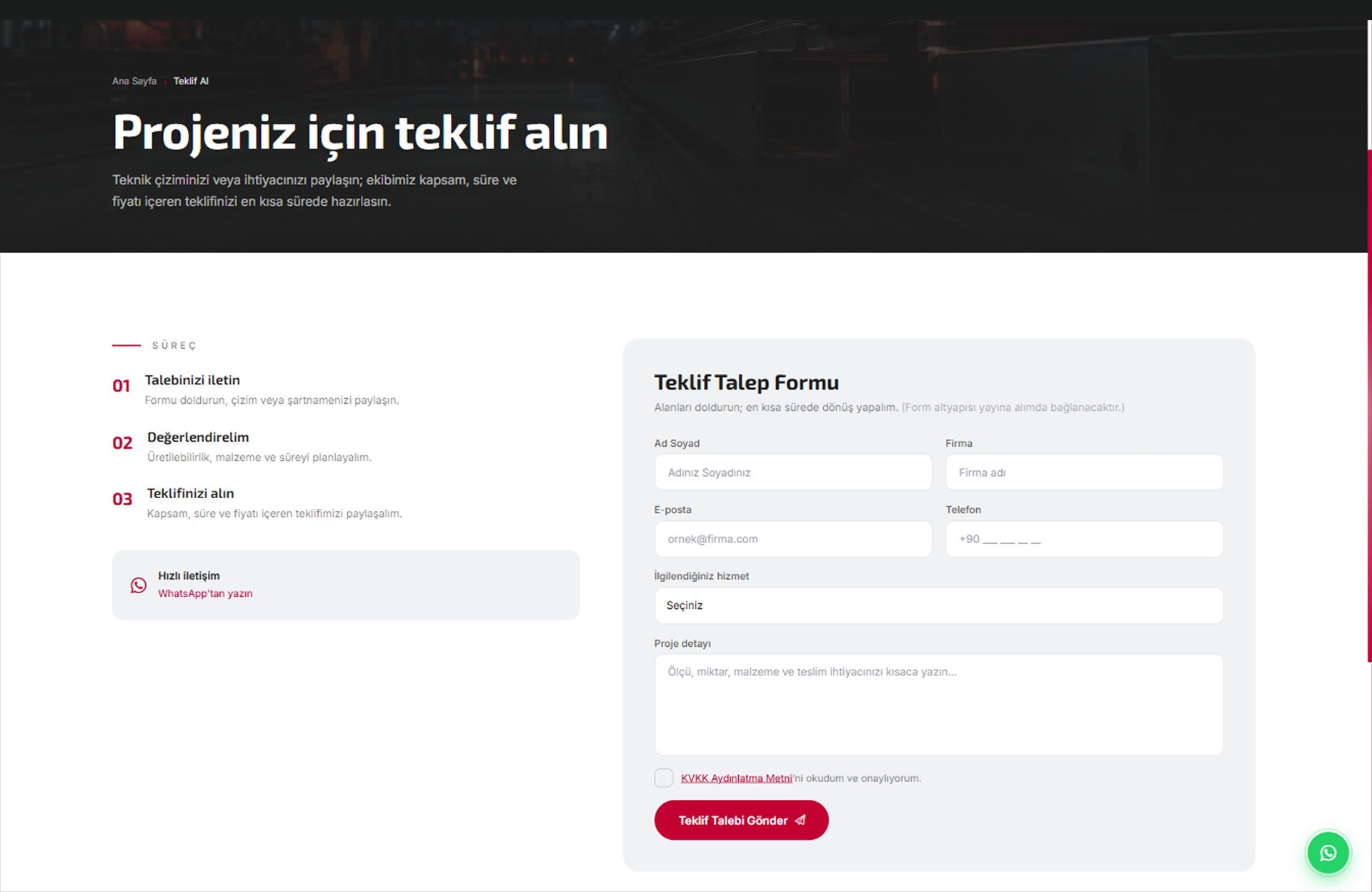Open the floating WhatsApp chat button
The image size is (1372, 892).
[x=1328, y=853]
